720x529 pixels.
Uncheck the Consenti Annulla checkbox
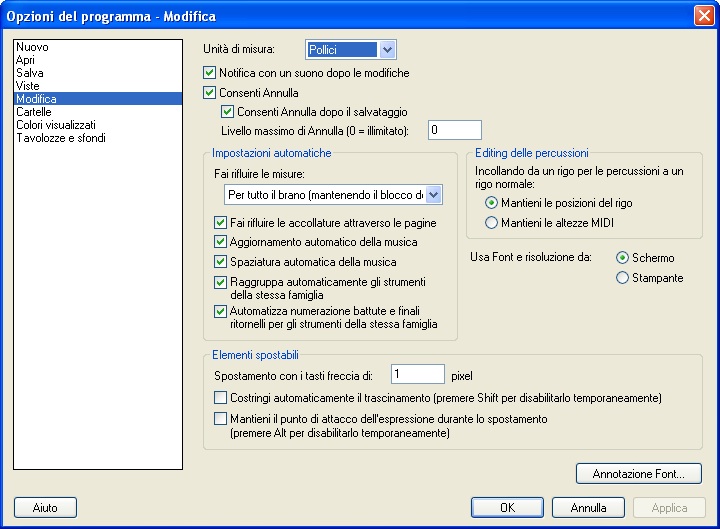[x=210, y=93]
